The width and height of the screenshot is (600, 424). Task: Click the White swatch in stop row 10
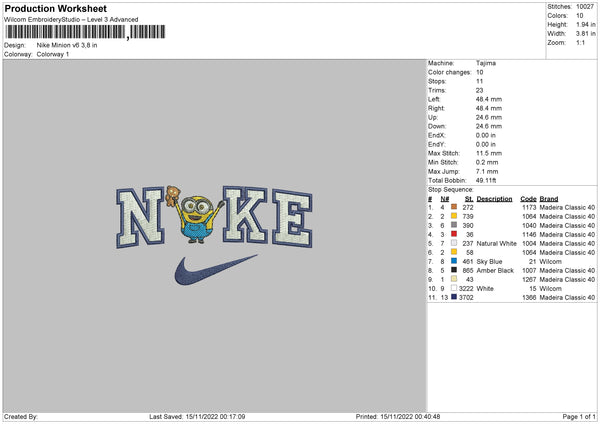[454, 288]
